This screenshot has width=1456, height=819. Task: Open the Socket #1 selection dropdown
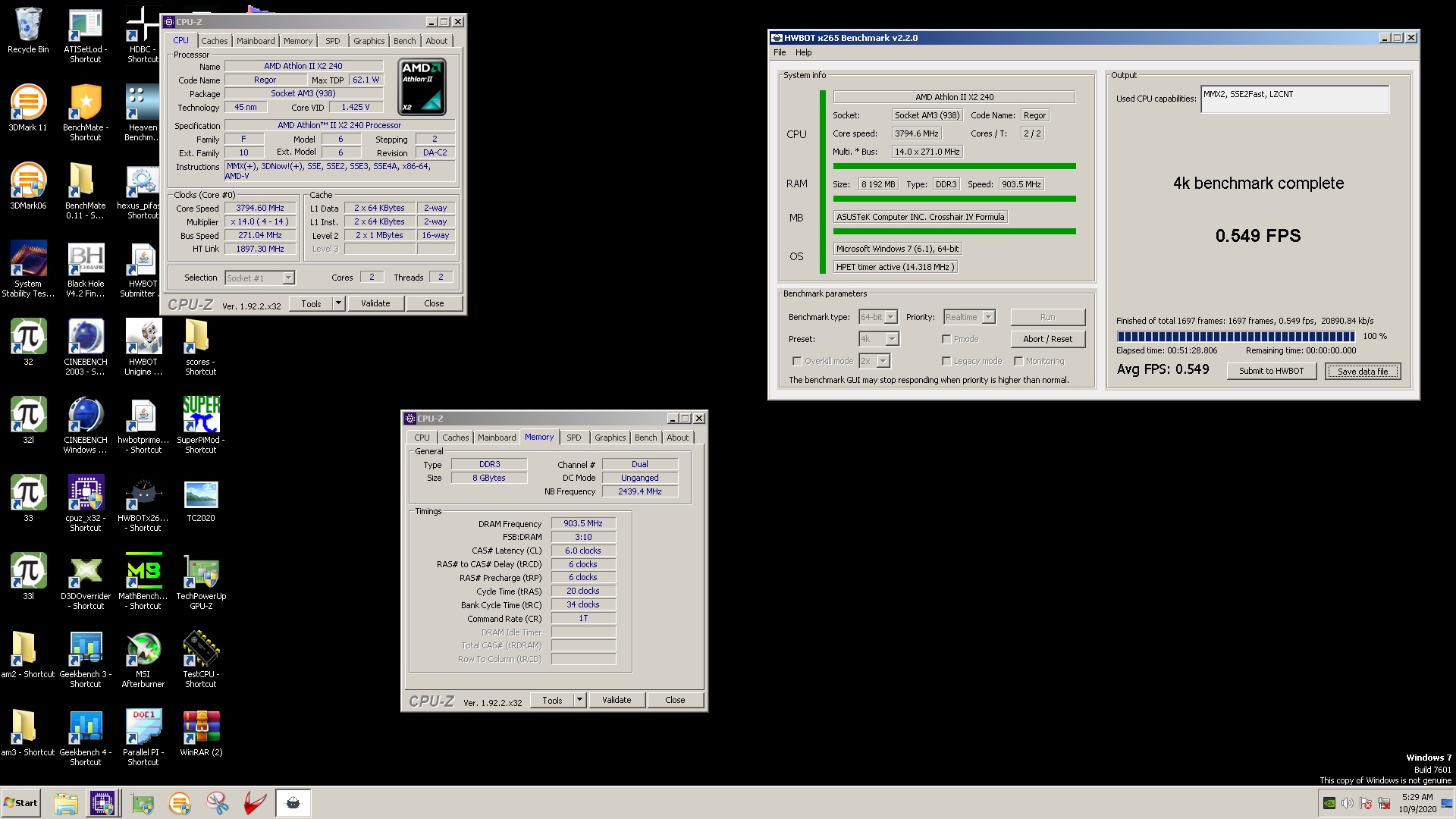coord(259,278)
